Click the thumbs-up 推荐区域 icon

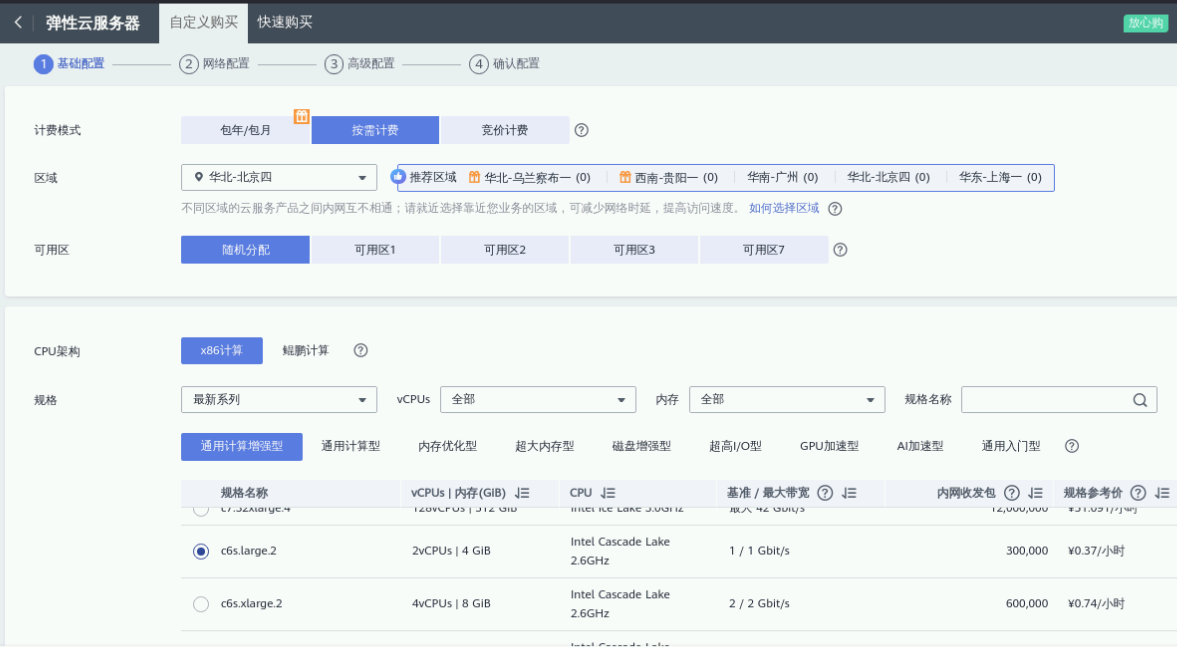tap(398, 176)
